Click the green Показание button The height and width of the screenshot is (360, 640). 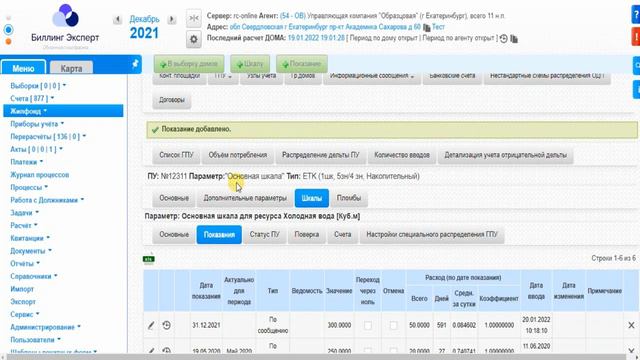coord(302,64)
